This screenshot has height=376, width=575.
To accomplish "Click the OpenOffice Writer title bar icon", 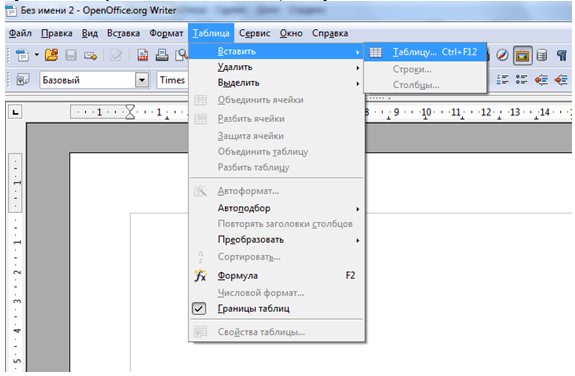I will tap(11, 11).
